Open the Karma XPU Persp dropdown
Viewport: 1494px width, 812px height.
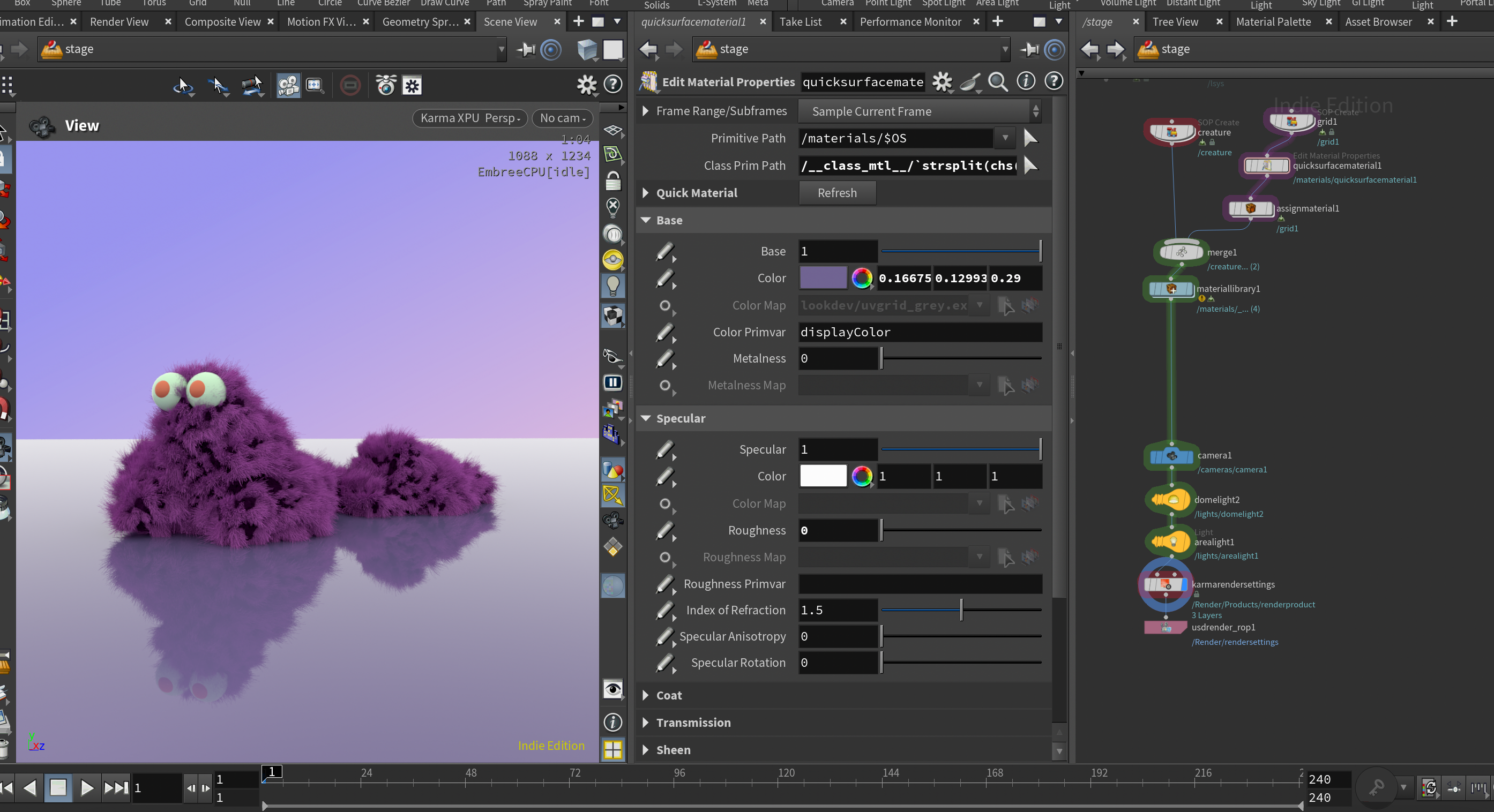(x=470, y=118)
